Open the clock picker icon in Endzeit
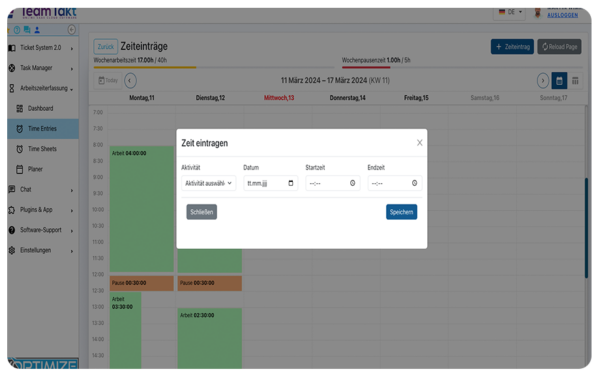600x378 pixels. 414,183
